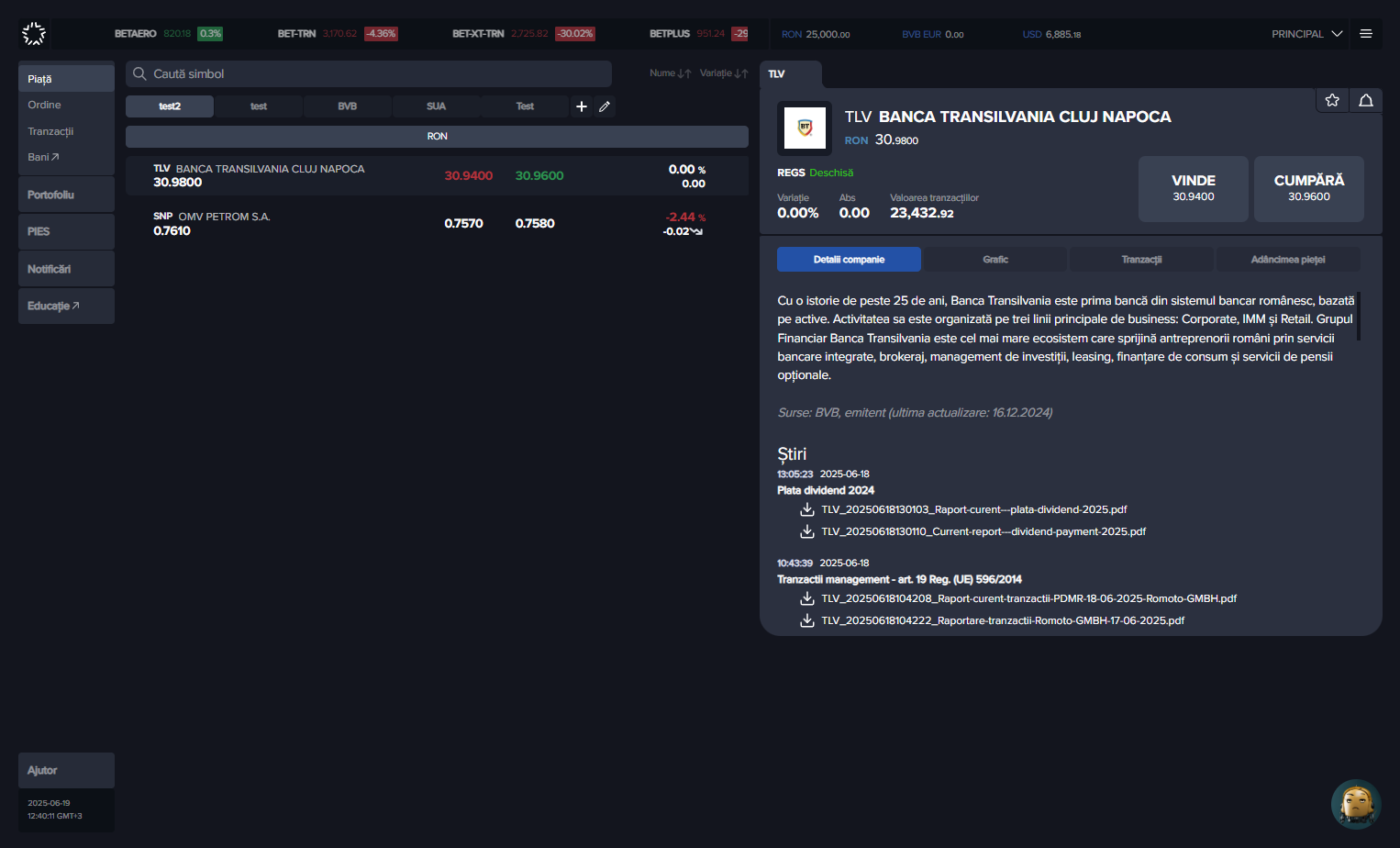The image size is (1400, 848).
Task: Collapse the RON currency group header
Action: tap(437, 137)
